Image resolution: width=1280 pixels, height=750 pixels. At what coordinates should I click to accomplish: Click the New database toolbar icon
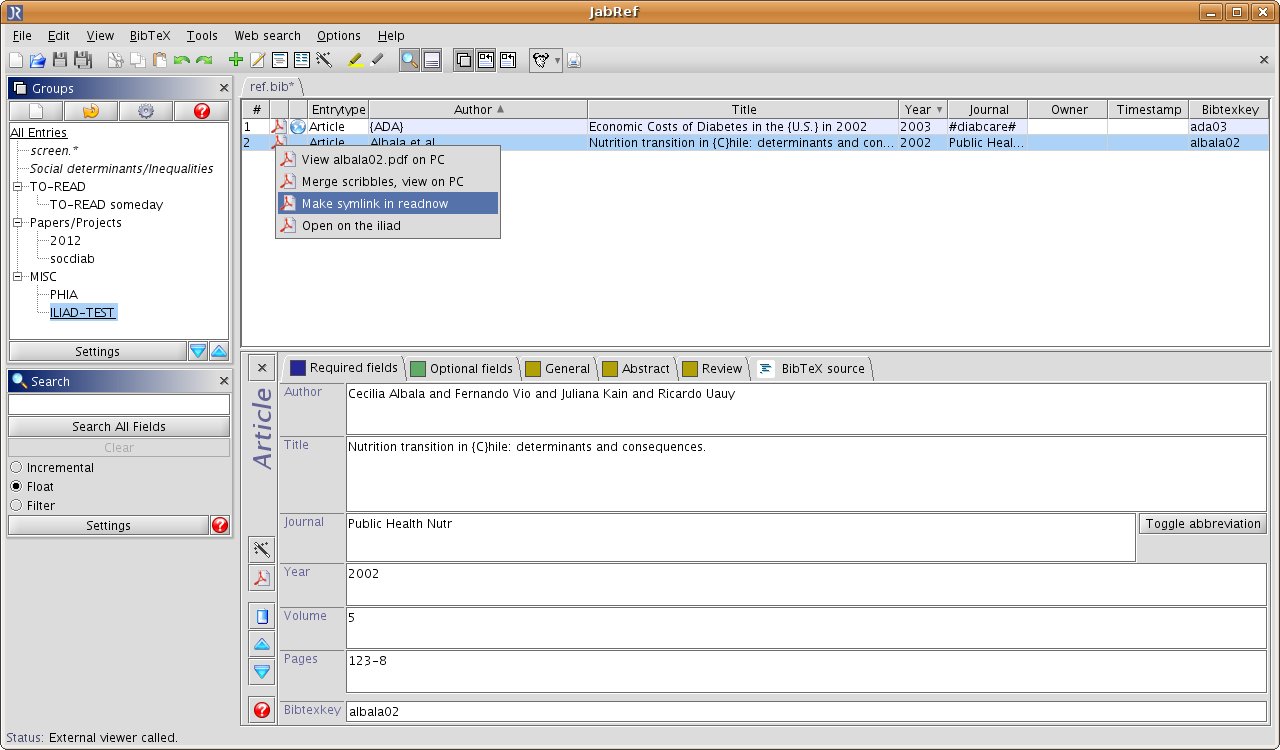coord(16,60)
